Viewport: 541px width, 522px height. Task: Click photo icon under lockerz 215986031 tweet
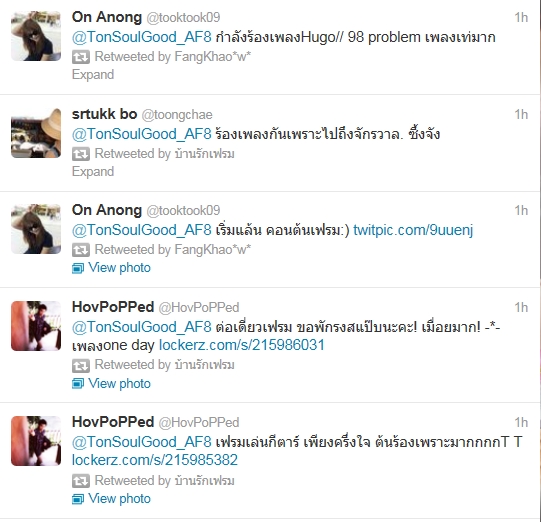[78, 384]
